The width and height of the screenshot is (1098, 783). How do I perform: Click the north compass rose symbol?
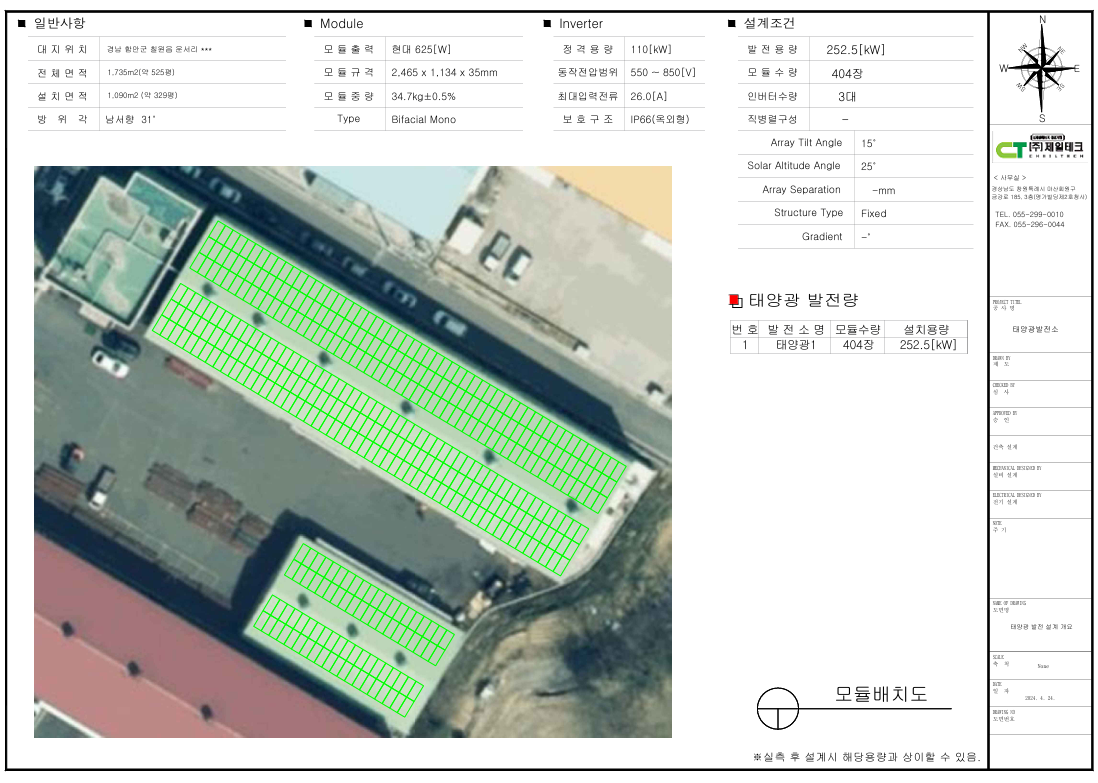tap(1041, 68)
